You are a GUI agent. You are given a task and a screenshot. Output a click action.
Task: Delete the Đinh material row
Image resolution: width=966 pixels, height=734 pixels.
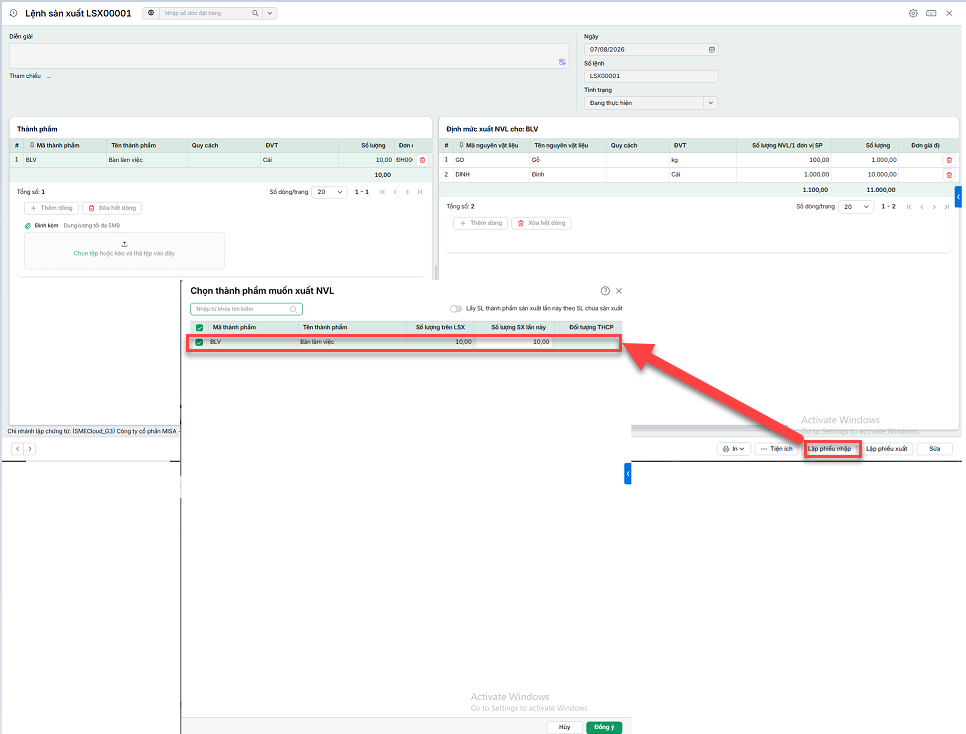(x=949, y=174)
